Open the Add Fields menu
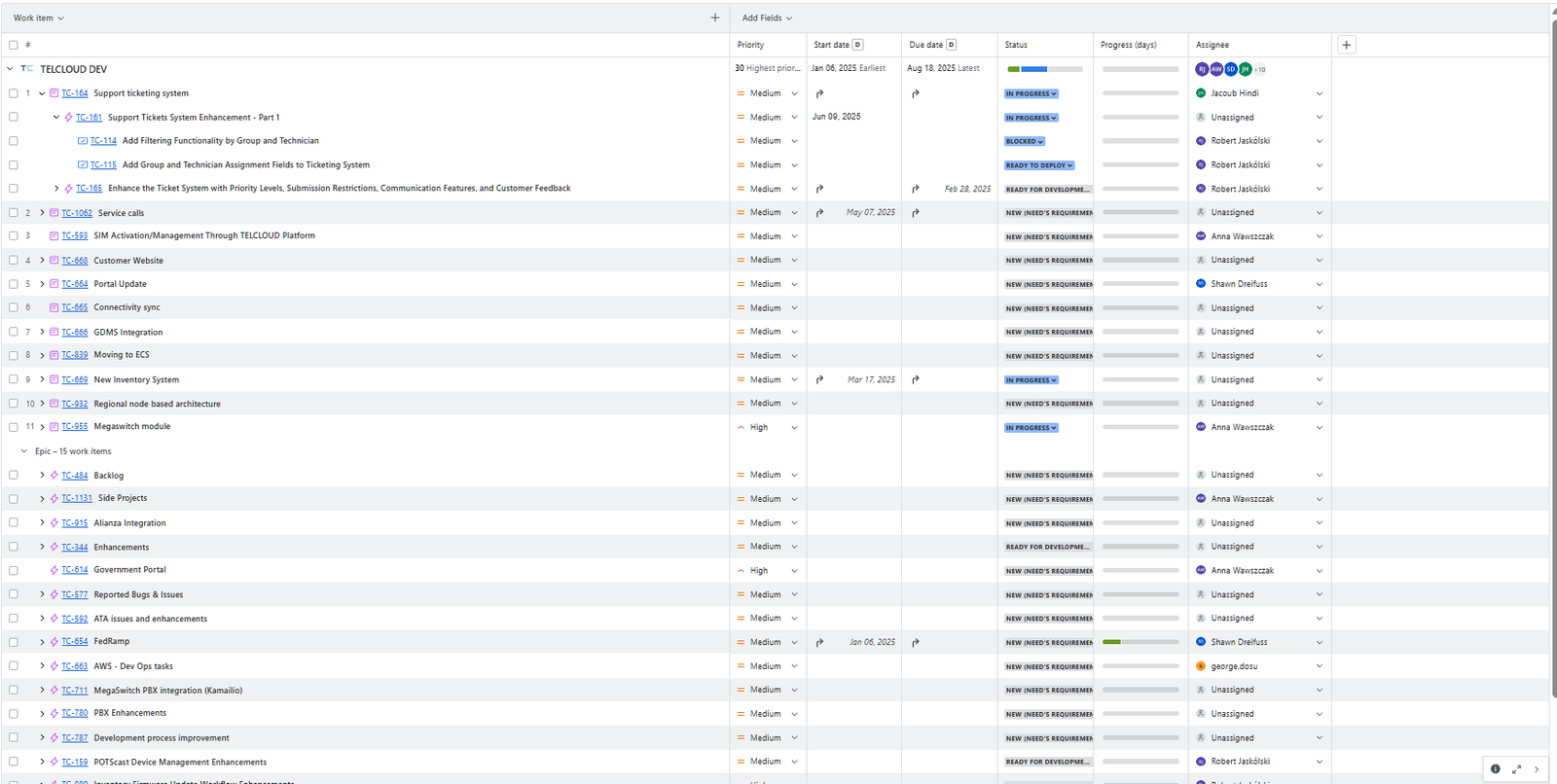This screenshot has width=1557, height=784. coord(767,18)
